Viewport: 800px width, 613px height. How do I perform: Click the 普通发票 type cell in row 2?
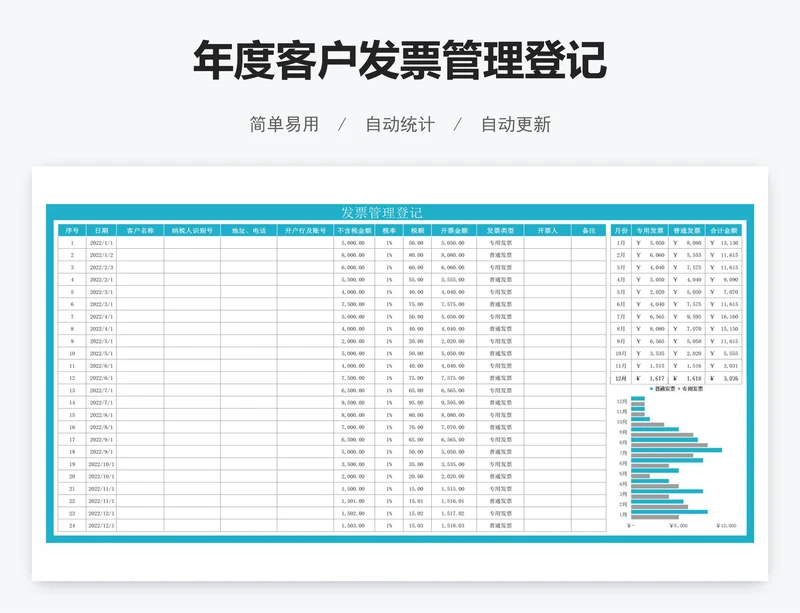click(500, 255)
